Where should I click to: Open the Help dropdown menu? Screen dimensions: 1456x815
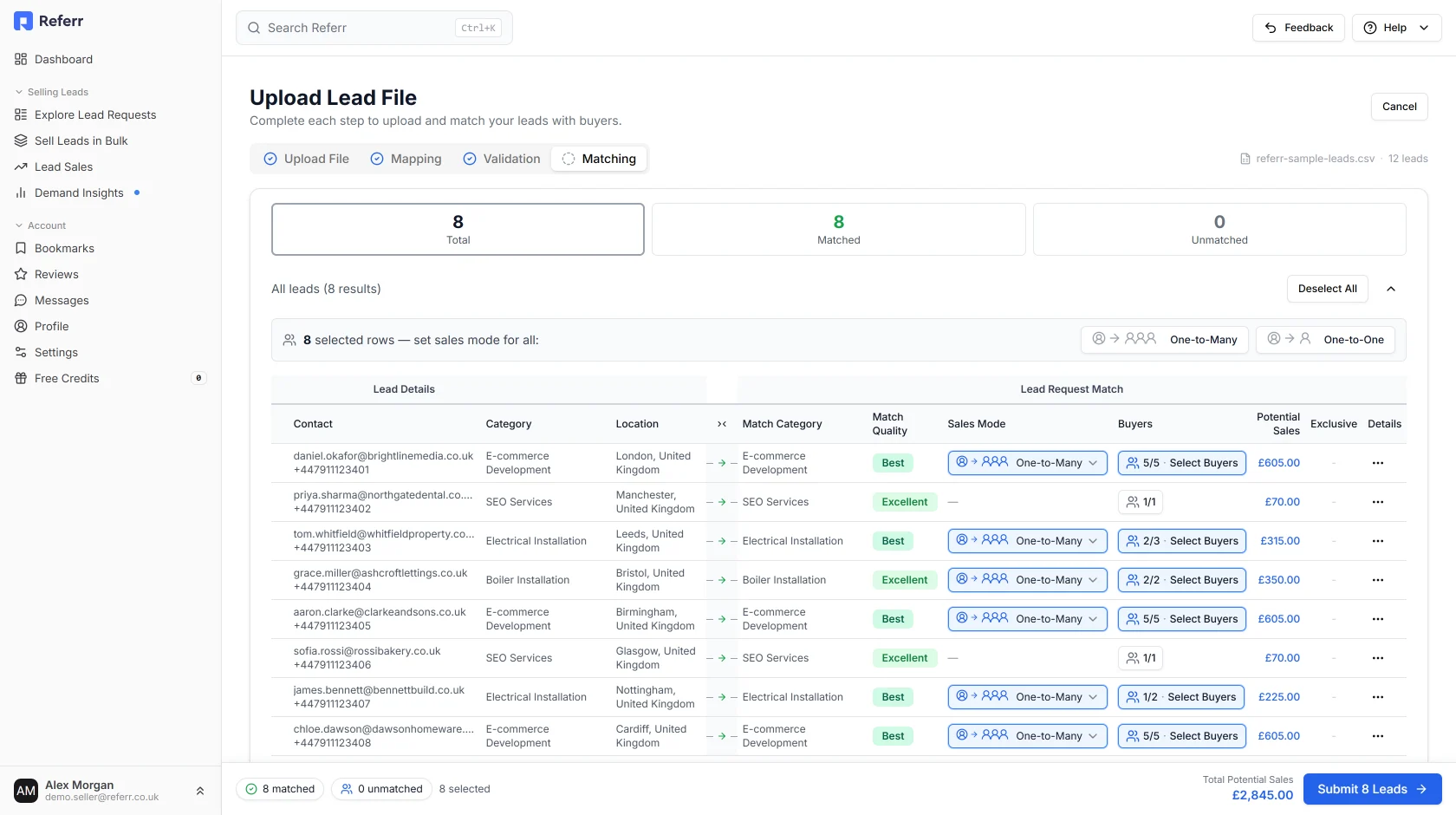(x=1396, y=28)
